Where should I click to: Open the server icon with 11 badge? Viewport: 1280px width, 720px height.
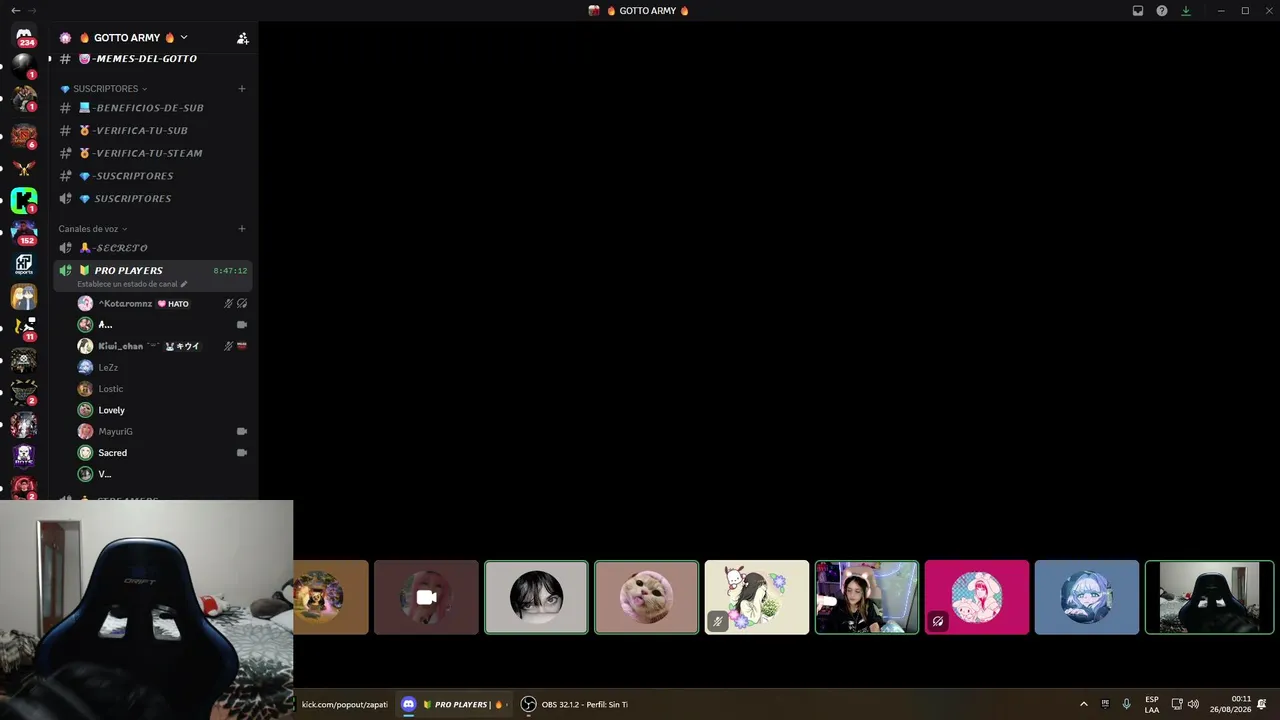pos(24,327)
